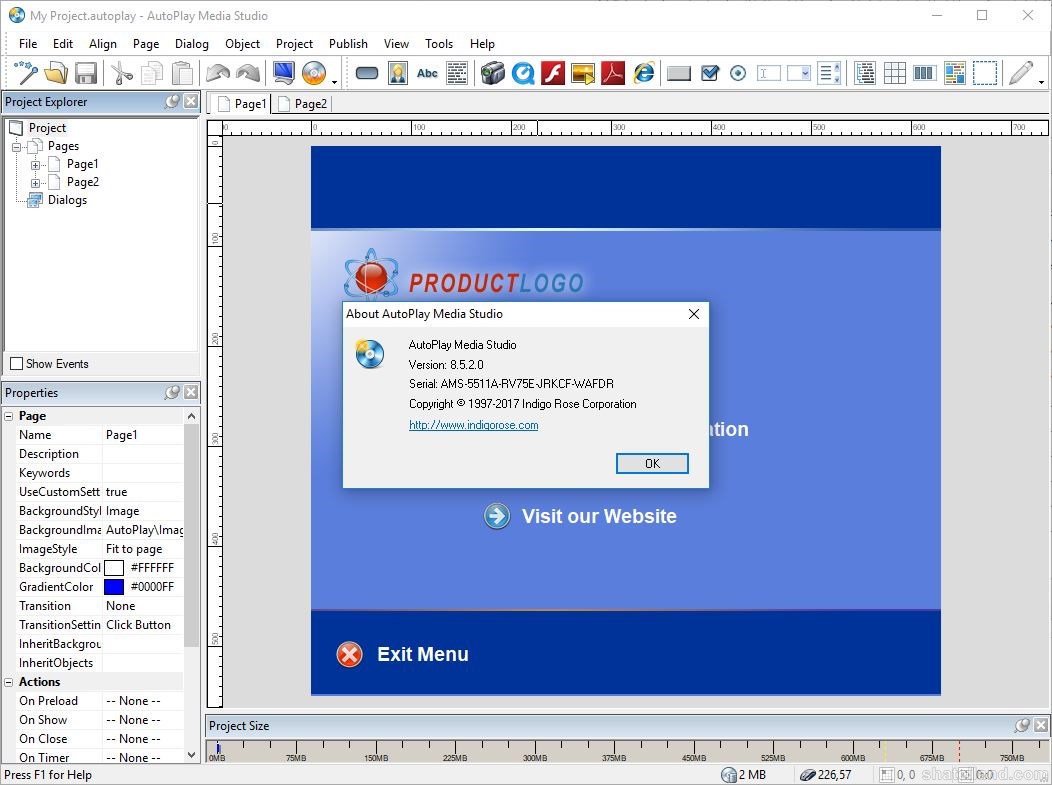The height and width of the screenshot is (785, 1052).
Task: Open the Publish menu
Action: (348, 44)
